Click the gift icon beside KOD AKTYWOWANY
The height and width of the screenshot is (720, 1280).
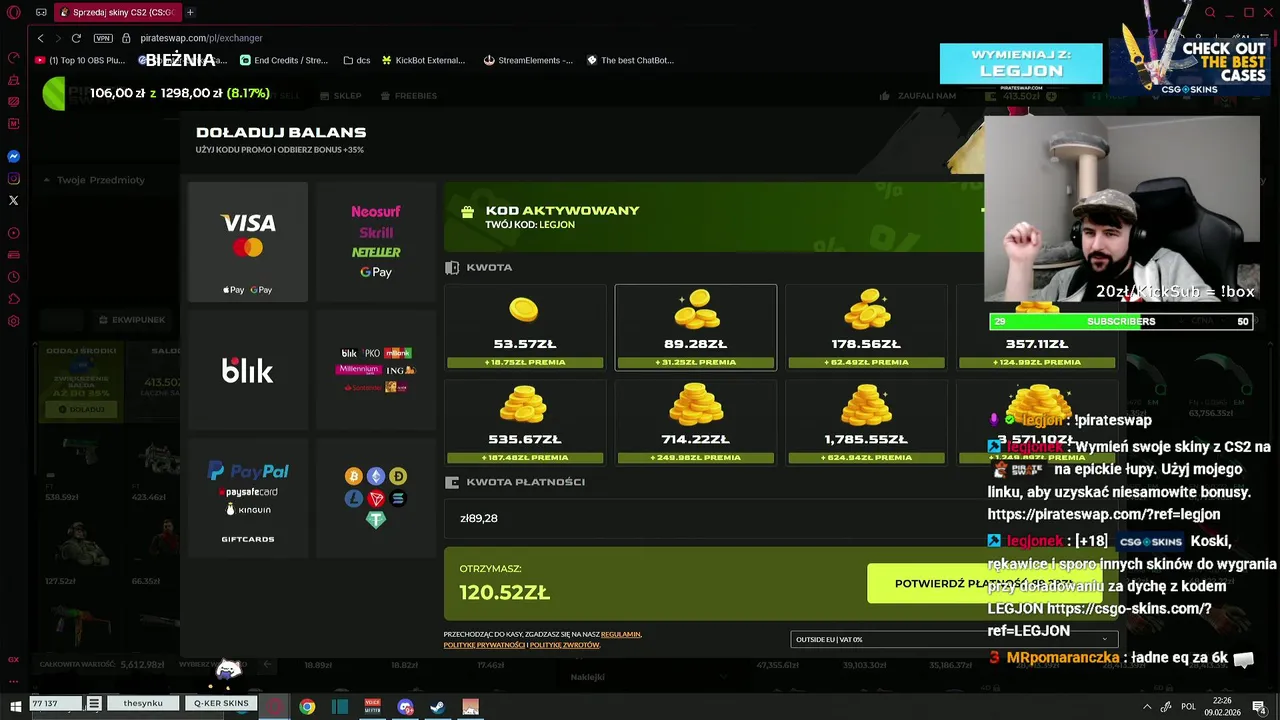click(467, 212)
